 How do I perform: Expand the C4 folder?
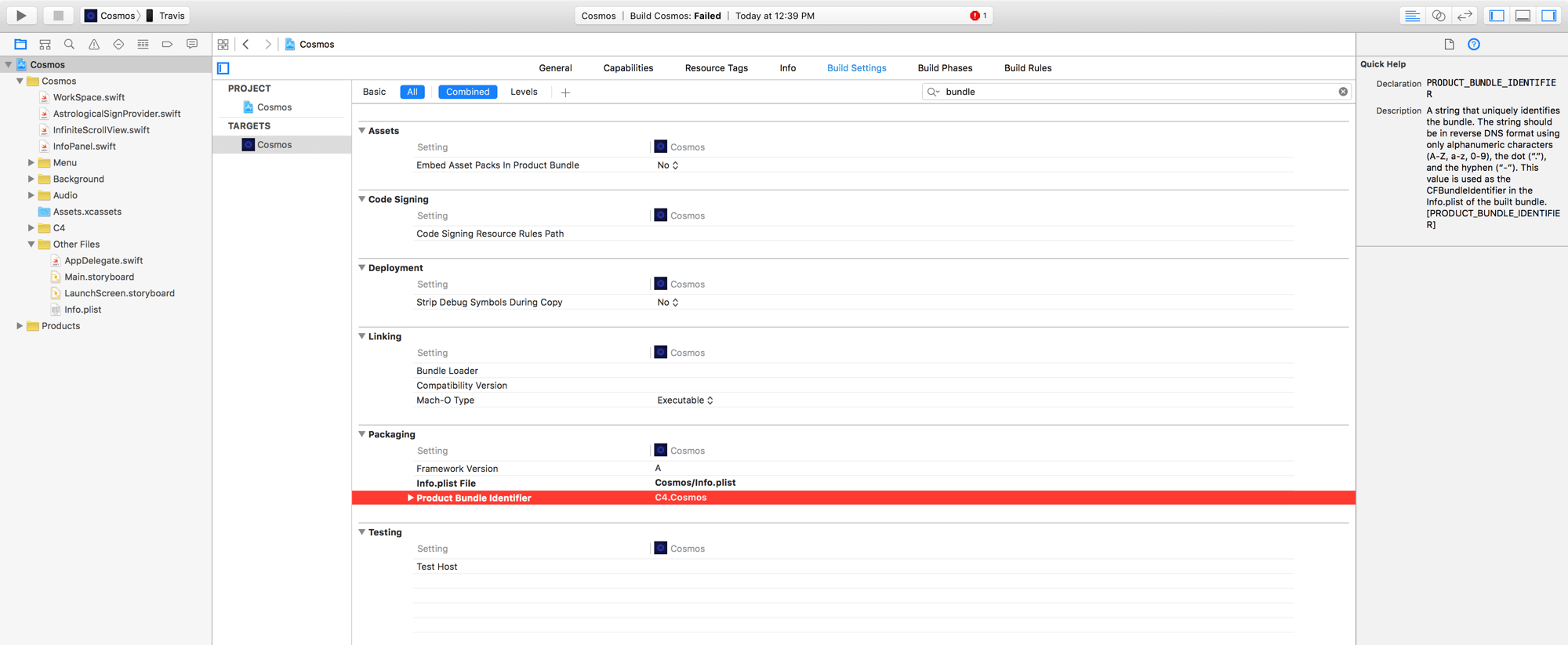click(31, 228)
